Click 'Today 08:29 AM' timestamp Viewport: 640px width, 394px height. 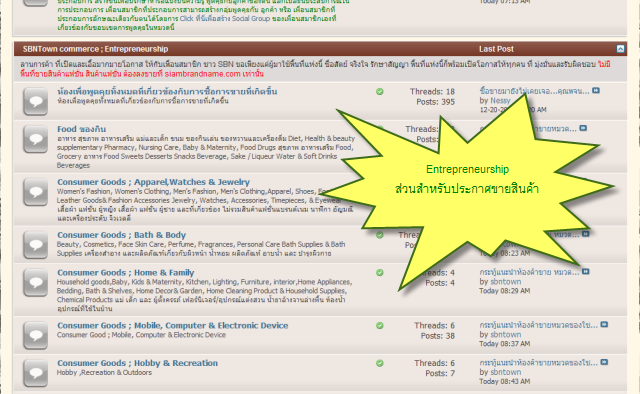coord(504,291)
